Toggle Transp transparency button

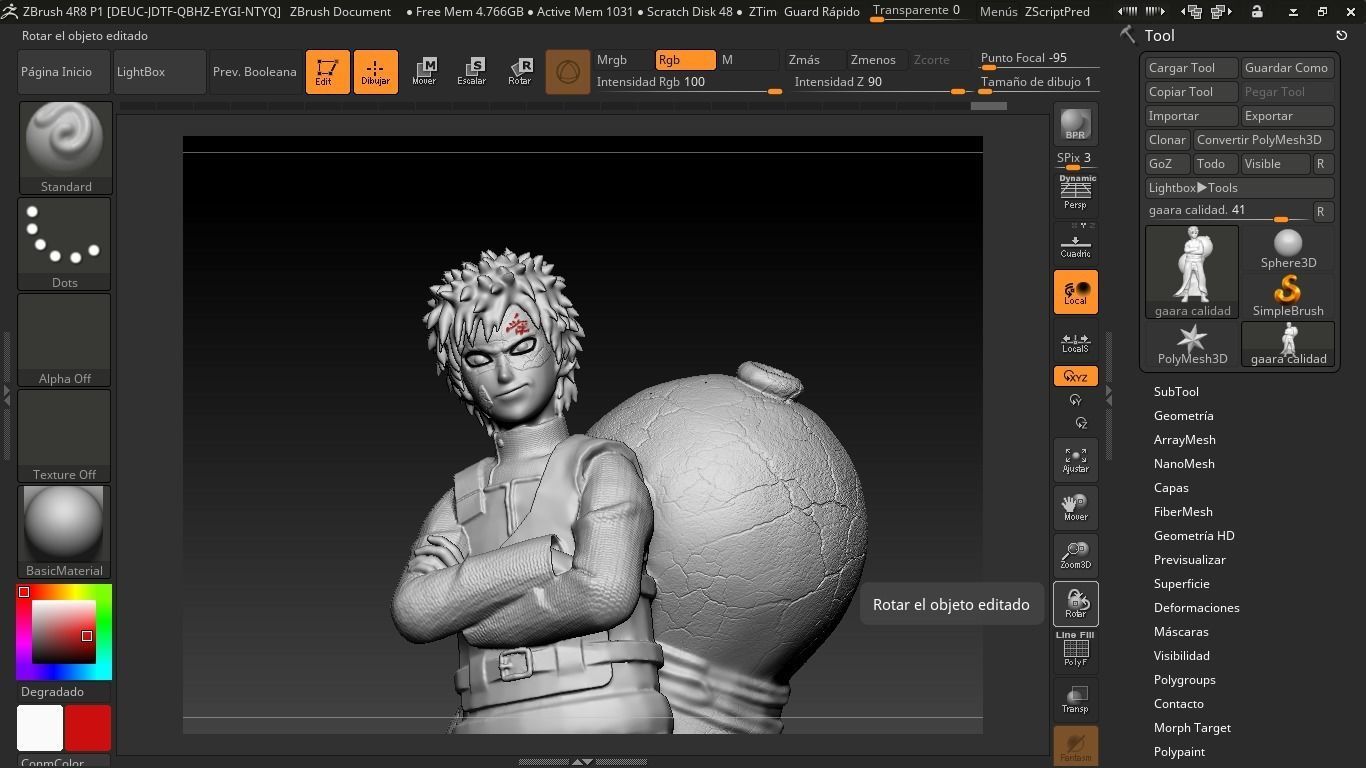1075,699
